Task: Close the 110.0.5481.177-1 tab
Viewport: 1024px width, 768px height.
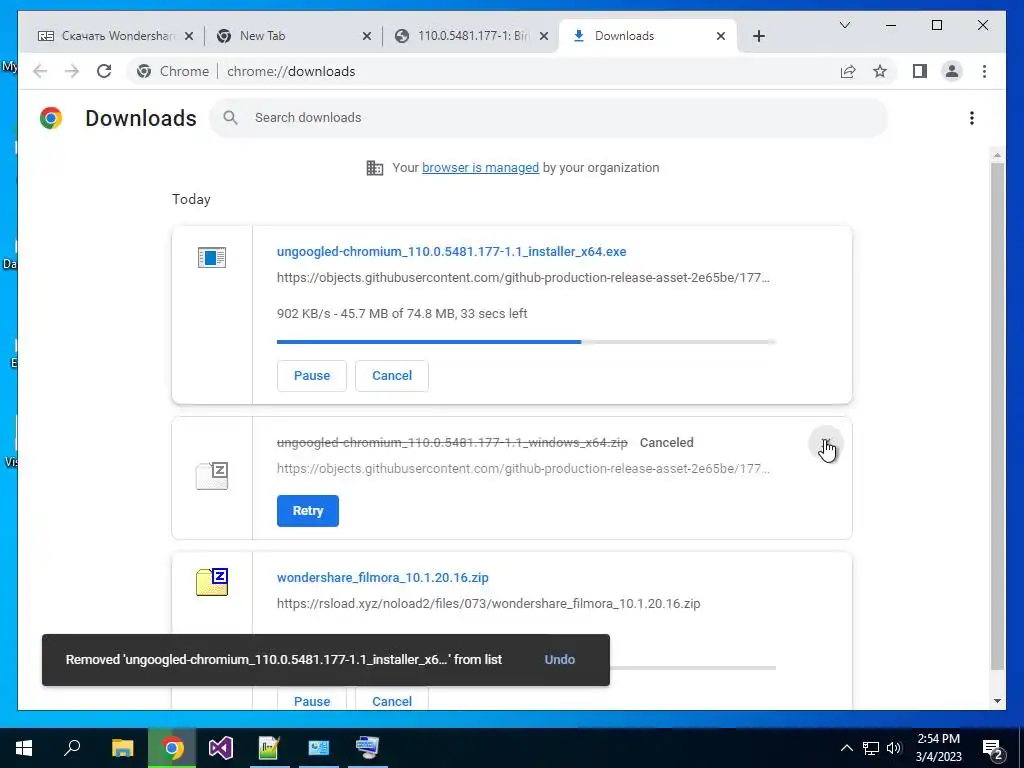Action: click(x=543, y=36)
